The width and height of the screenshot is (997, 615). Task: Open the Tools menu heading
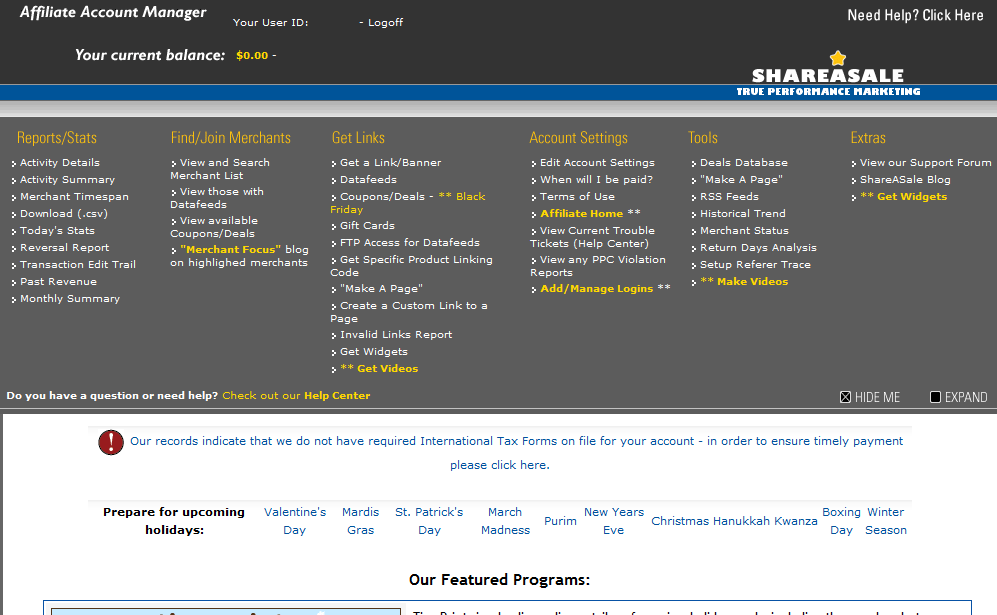point(703,138)
